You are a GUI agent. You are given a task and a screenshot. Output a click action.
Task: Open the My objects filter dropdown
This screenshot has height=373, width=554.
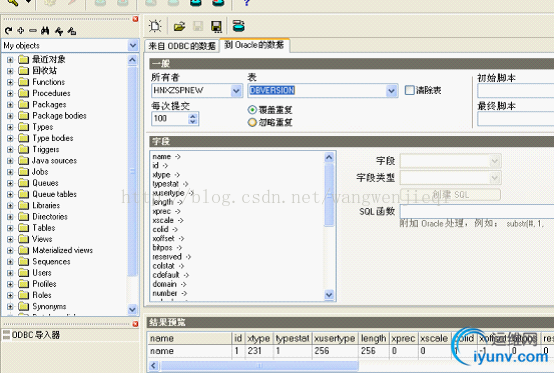[x=133, y=46]
